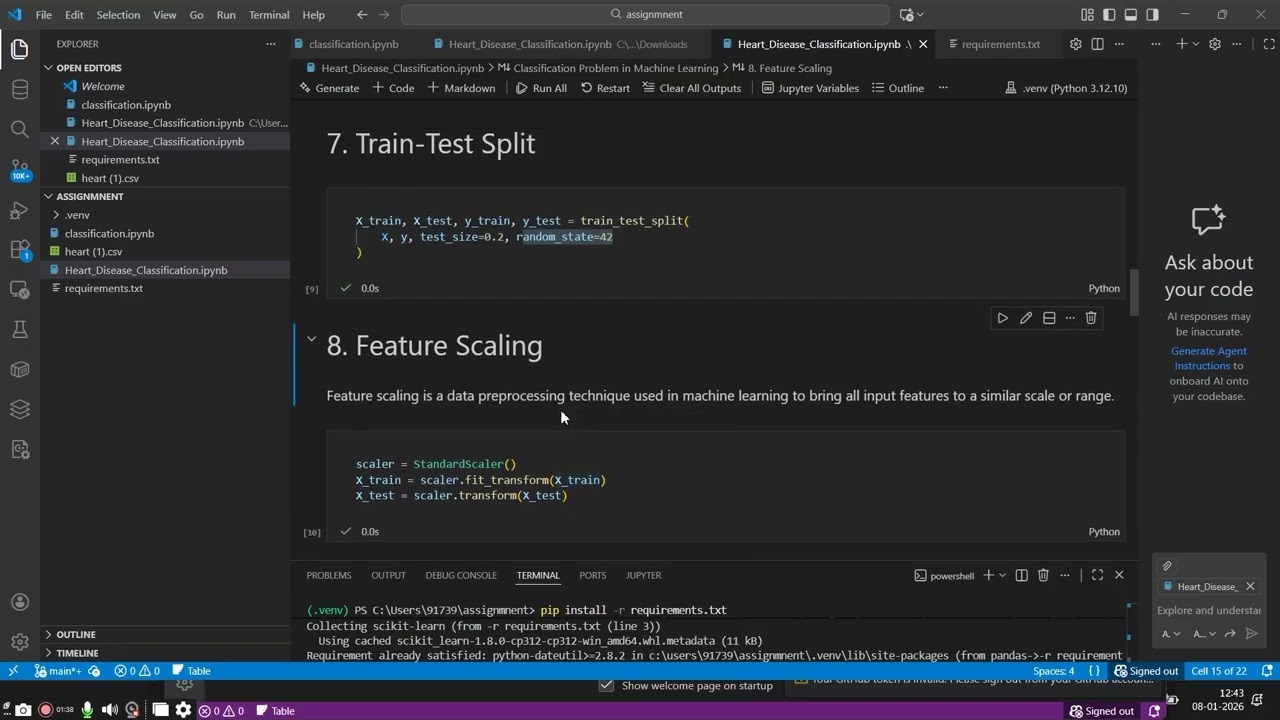Expand the OUTLINE section
The width and height of the screenshot is (1280, 720).
(x=76, y=634)
